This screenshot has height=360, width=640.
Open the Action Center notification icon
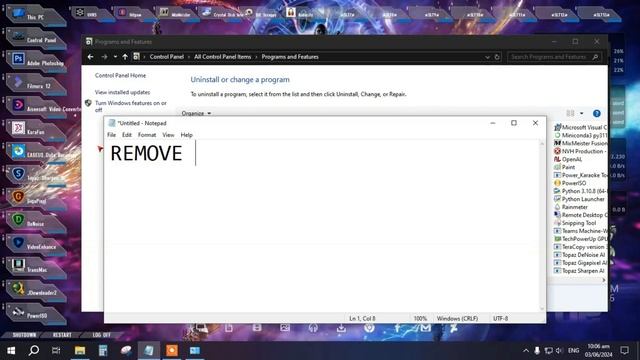point(624,350)
